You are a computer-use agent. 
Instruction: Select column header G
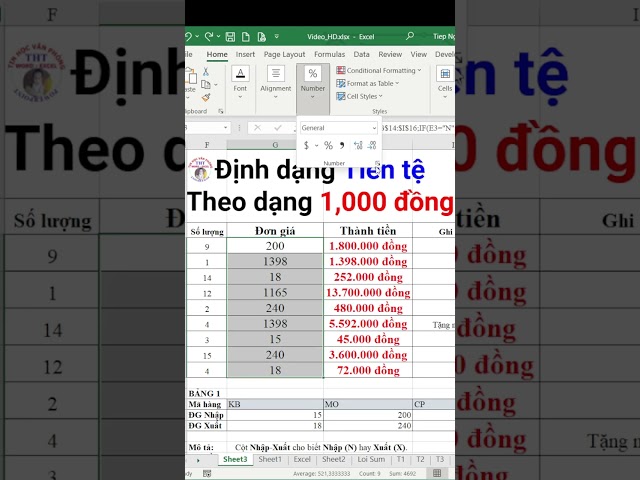pyautogui.click(x=275, y=144)
